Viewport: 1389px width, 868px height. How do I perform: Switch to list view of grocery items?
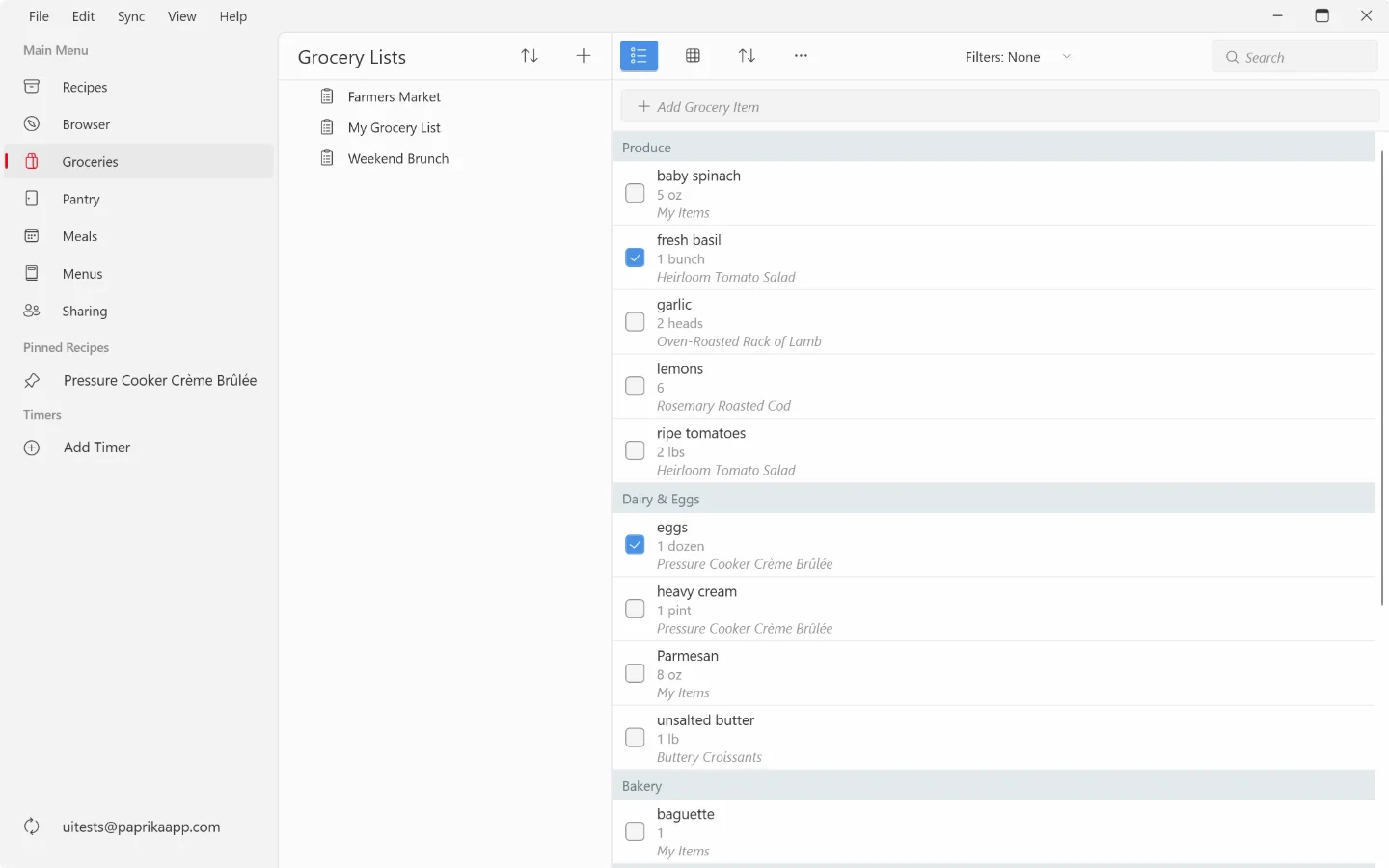[x=639, y=56]
